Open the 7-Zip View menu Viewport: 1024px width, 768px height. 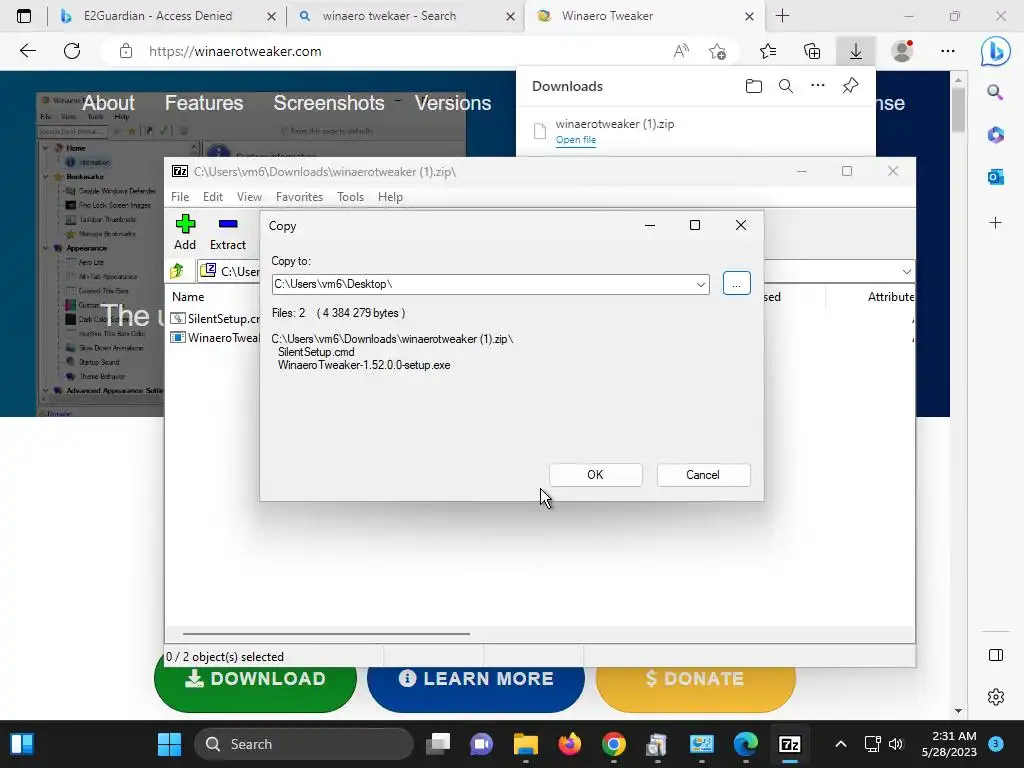249,197
